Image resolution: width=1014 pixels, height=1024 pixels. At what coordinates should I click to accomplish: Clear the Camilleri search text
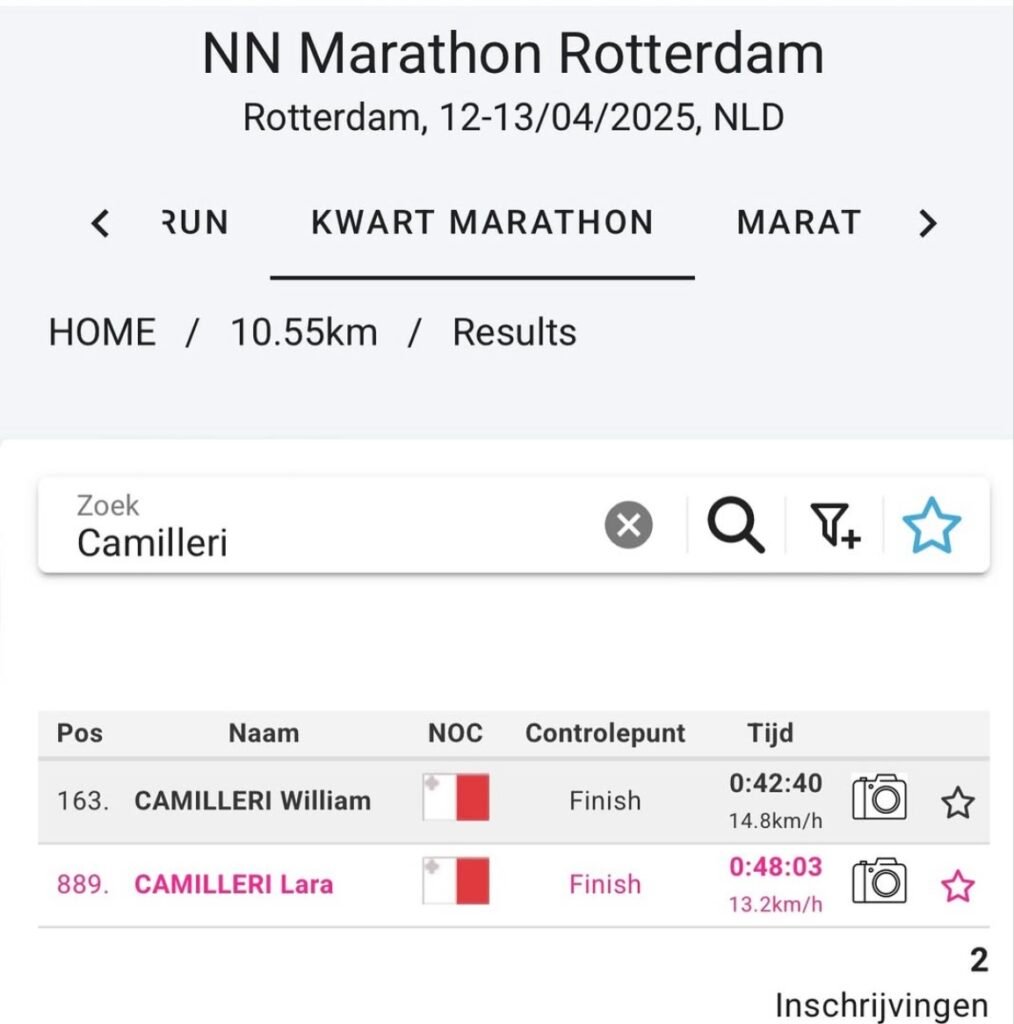[628, 525]
